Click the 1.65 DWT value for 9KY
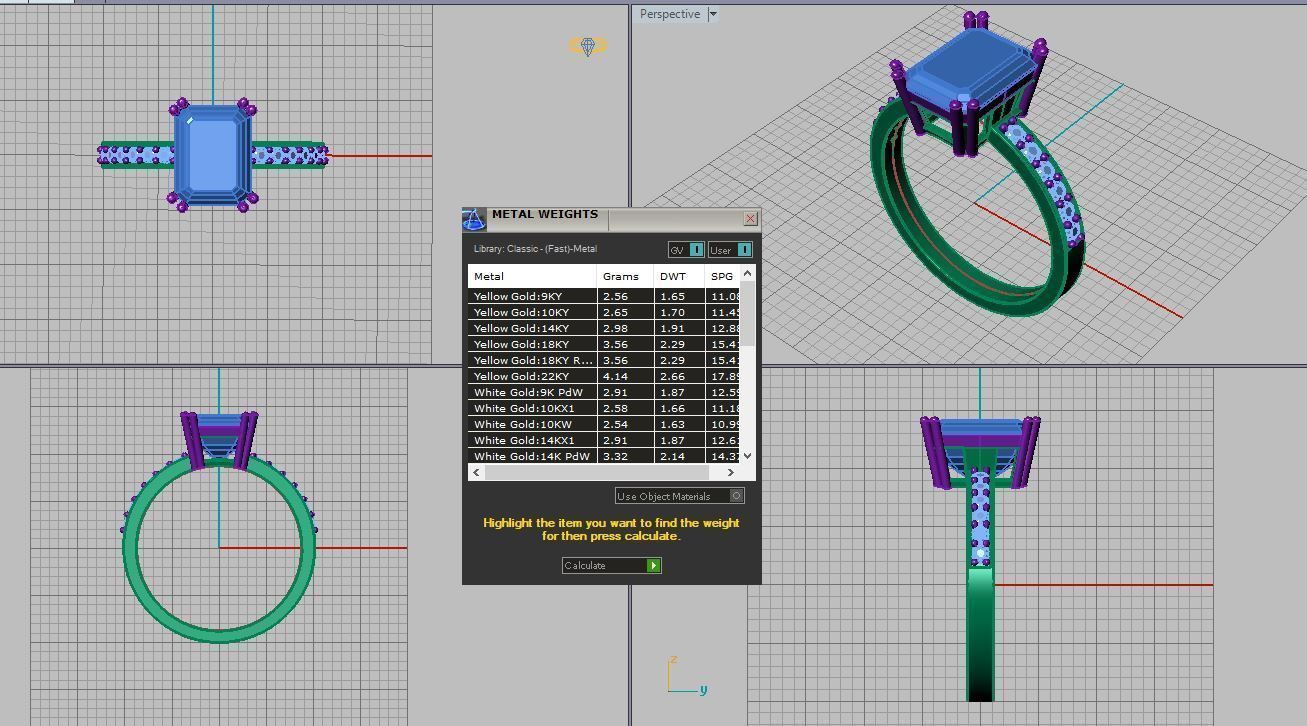This screenshot has height=726, width=1307. [x=680, y=296]
